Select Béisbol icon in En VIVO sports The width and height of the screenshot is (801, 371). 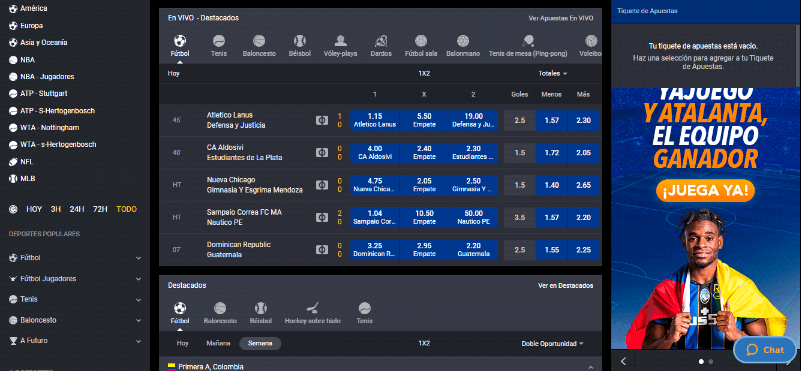[x=299, y=41]
